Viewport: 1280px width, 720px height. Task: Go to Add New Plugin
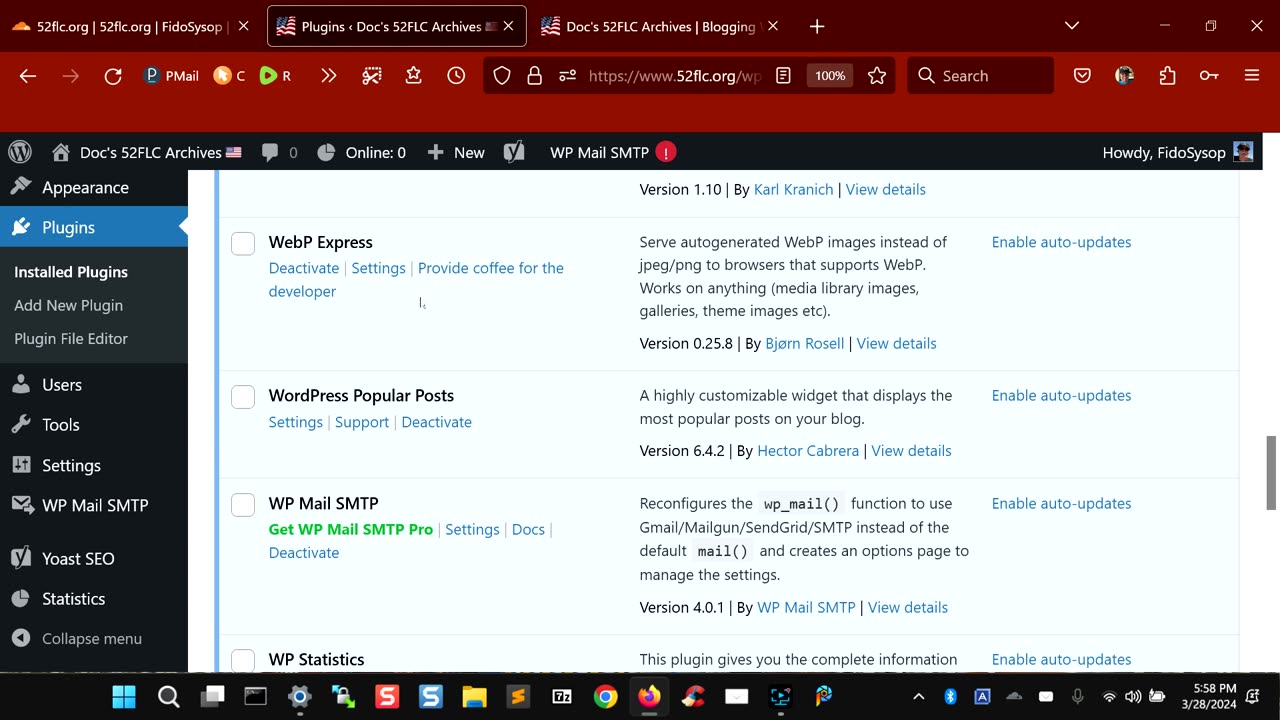tap(68, 305)
